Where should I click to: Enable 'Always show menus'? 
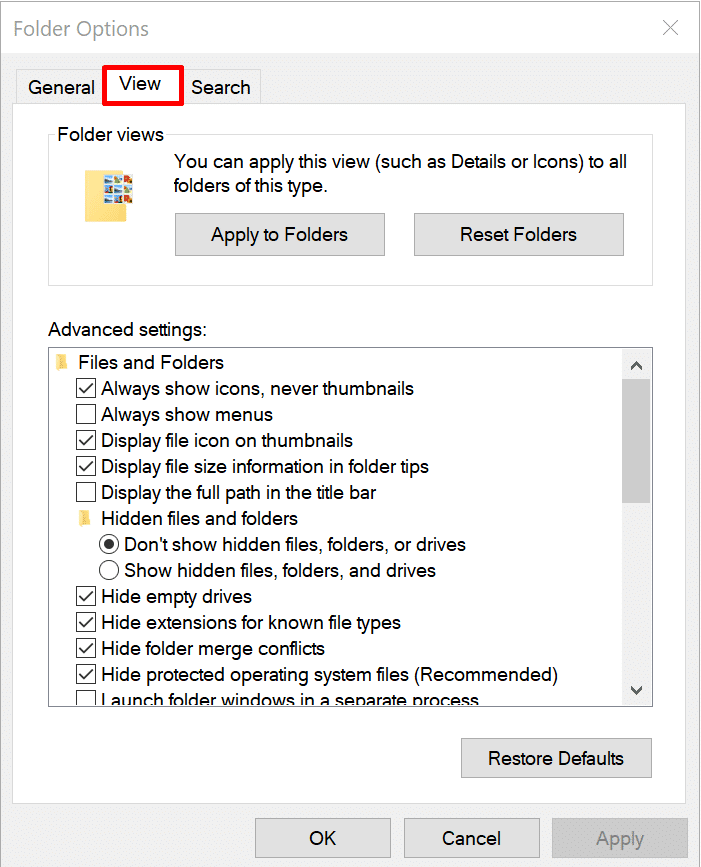coord(86,414)
